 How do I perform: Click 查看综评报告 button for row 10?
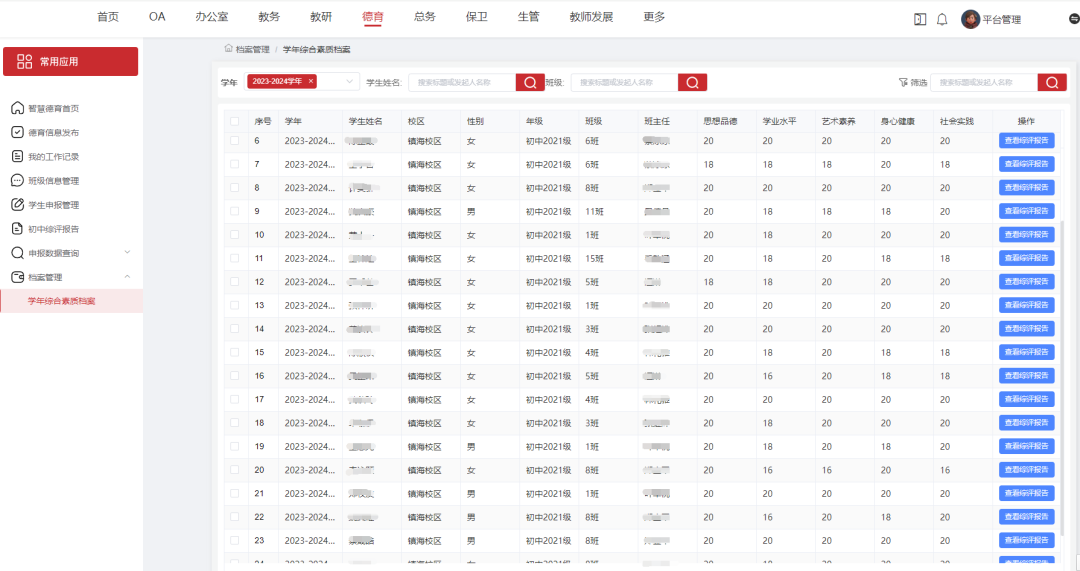tap(1026, 235)
